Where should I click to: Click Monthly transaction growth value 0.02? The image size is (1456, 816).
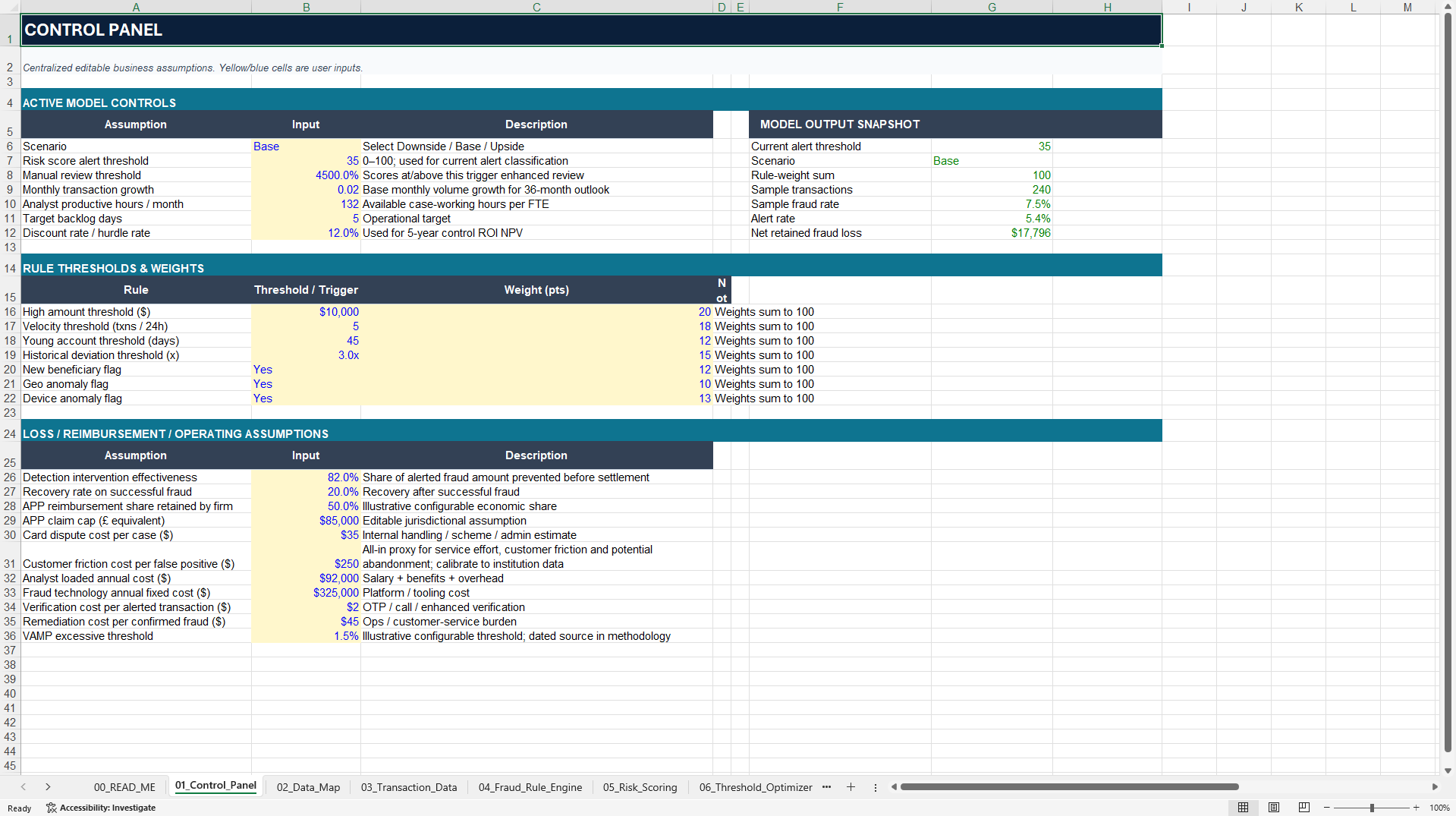click(306, 190)
